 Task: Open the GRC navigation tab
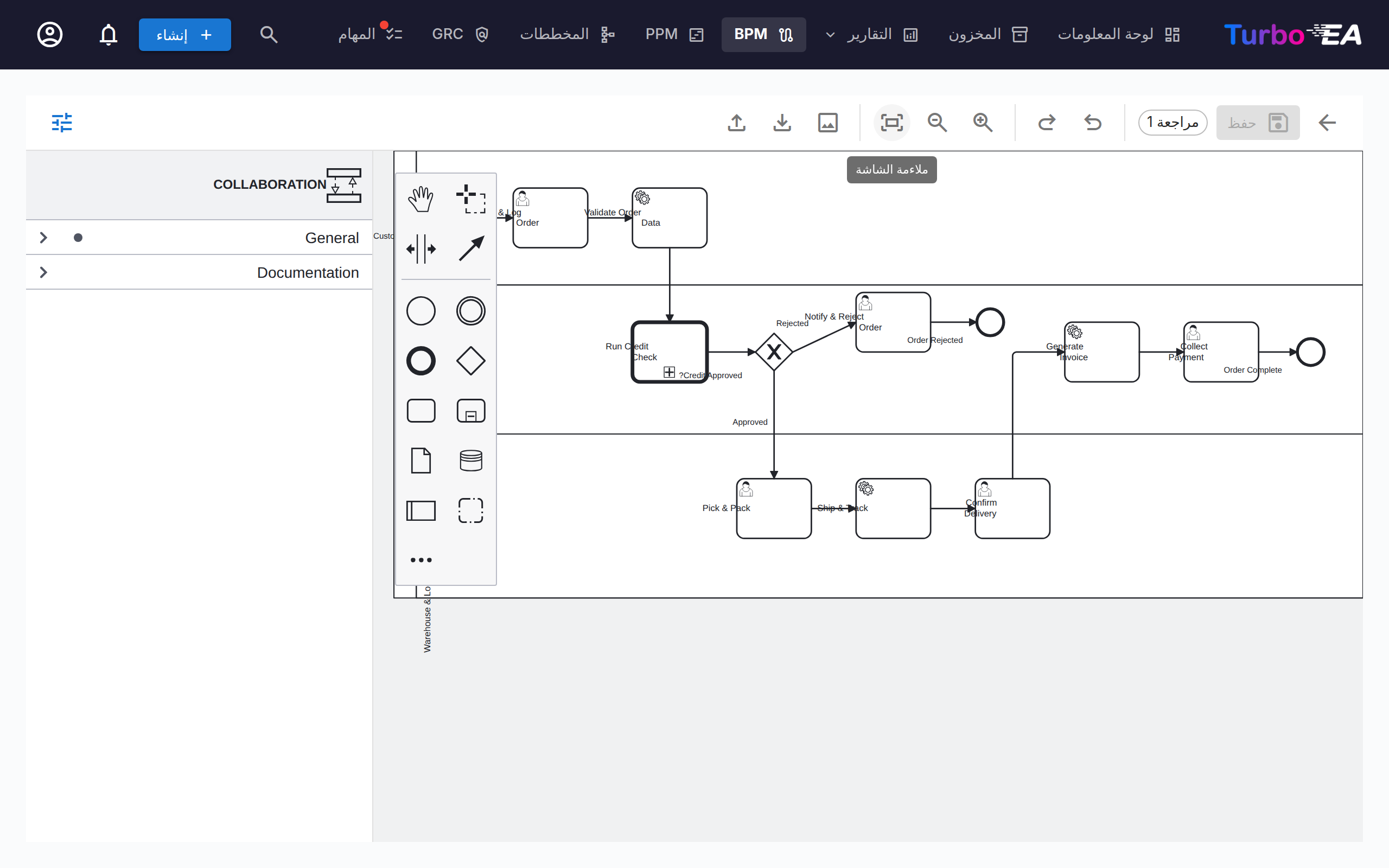coord(460,34)
